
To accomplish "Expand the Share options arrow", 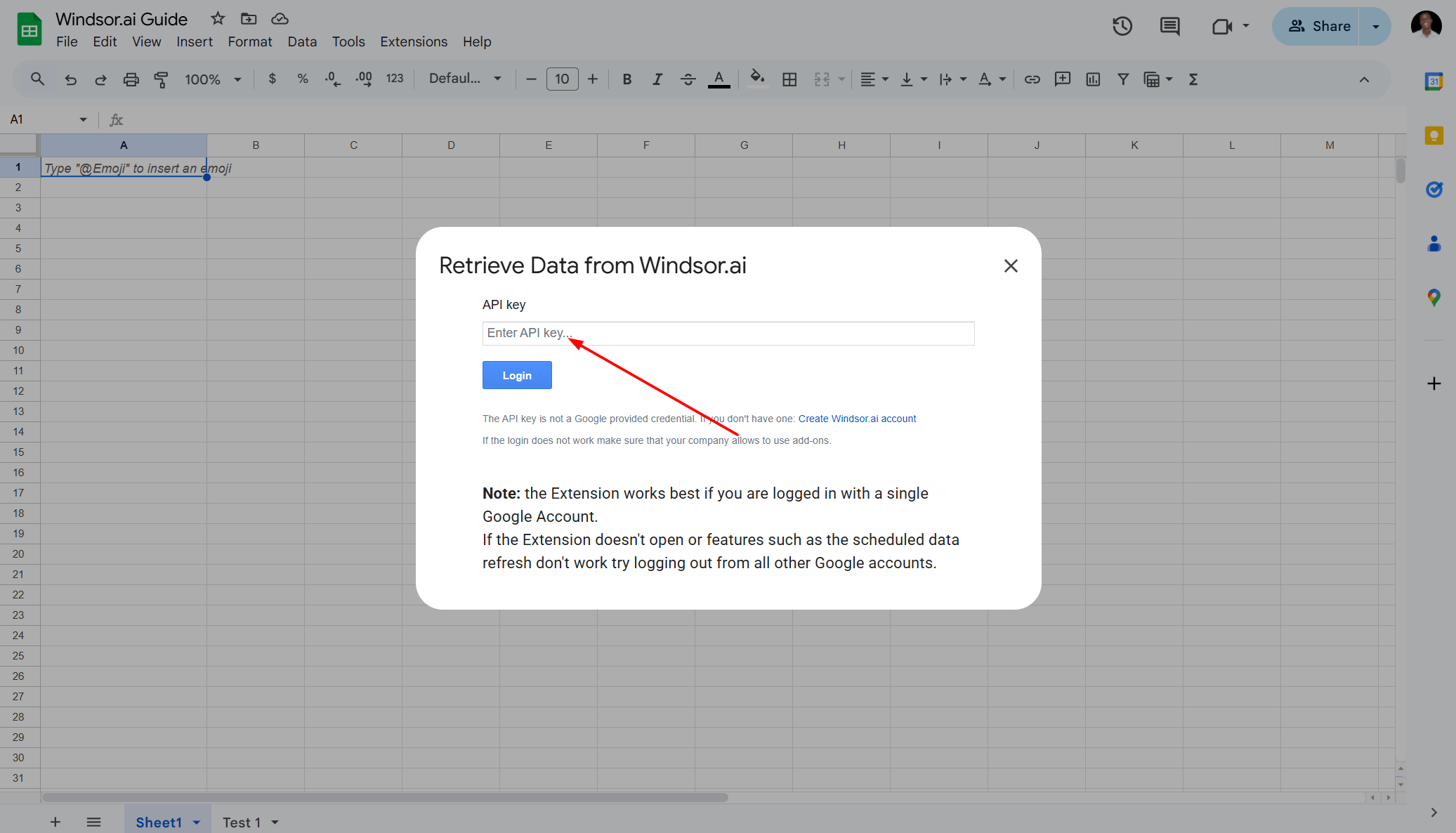I will pos(1375,27).
